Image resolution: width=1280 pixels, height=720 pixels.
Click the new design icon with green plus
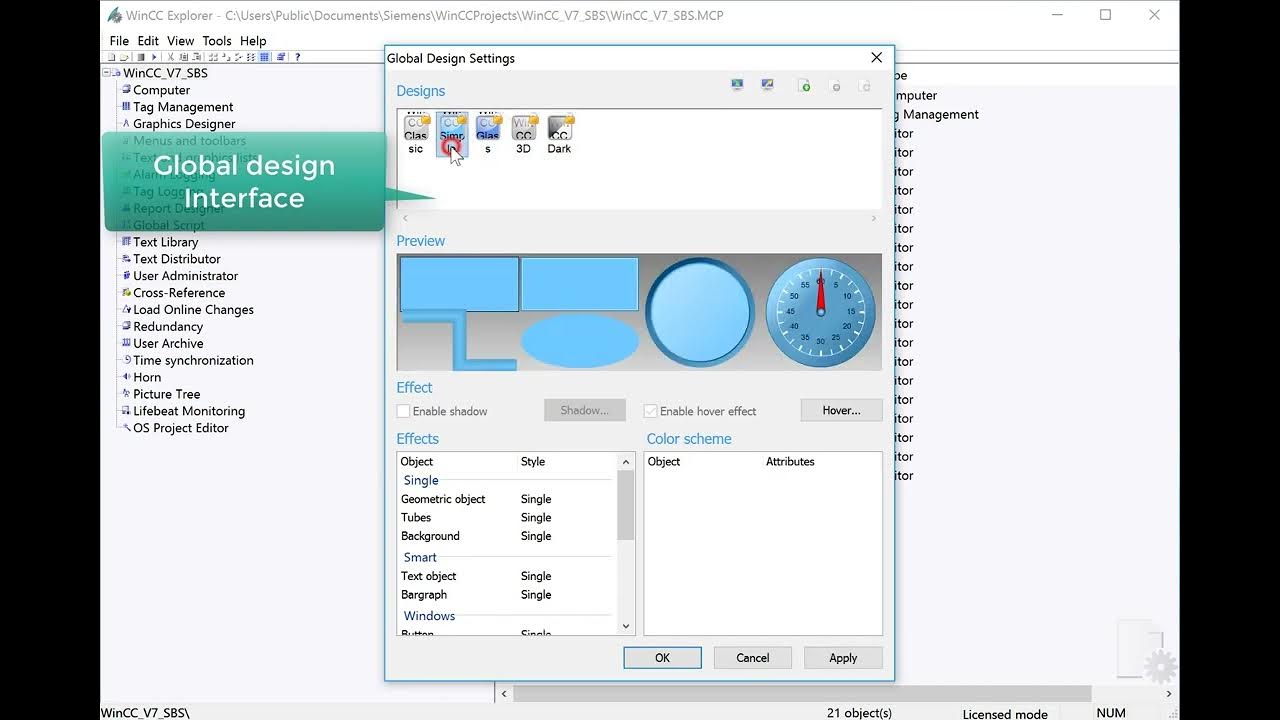[804, 86]
